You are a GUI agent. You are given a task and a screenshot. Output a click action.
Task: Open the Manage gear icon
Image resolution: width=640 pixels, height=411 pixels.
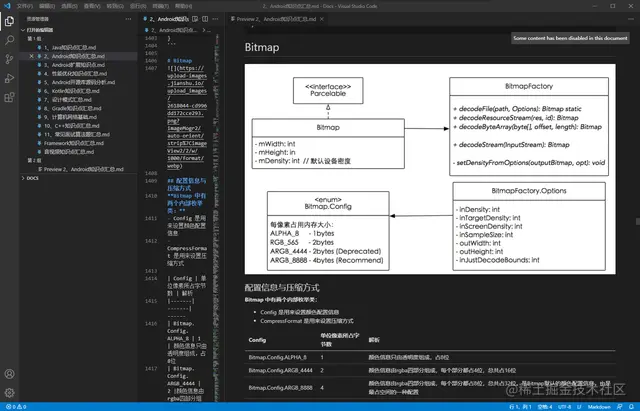coord(9,393)
